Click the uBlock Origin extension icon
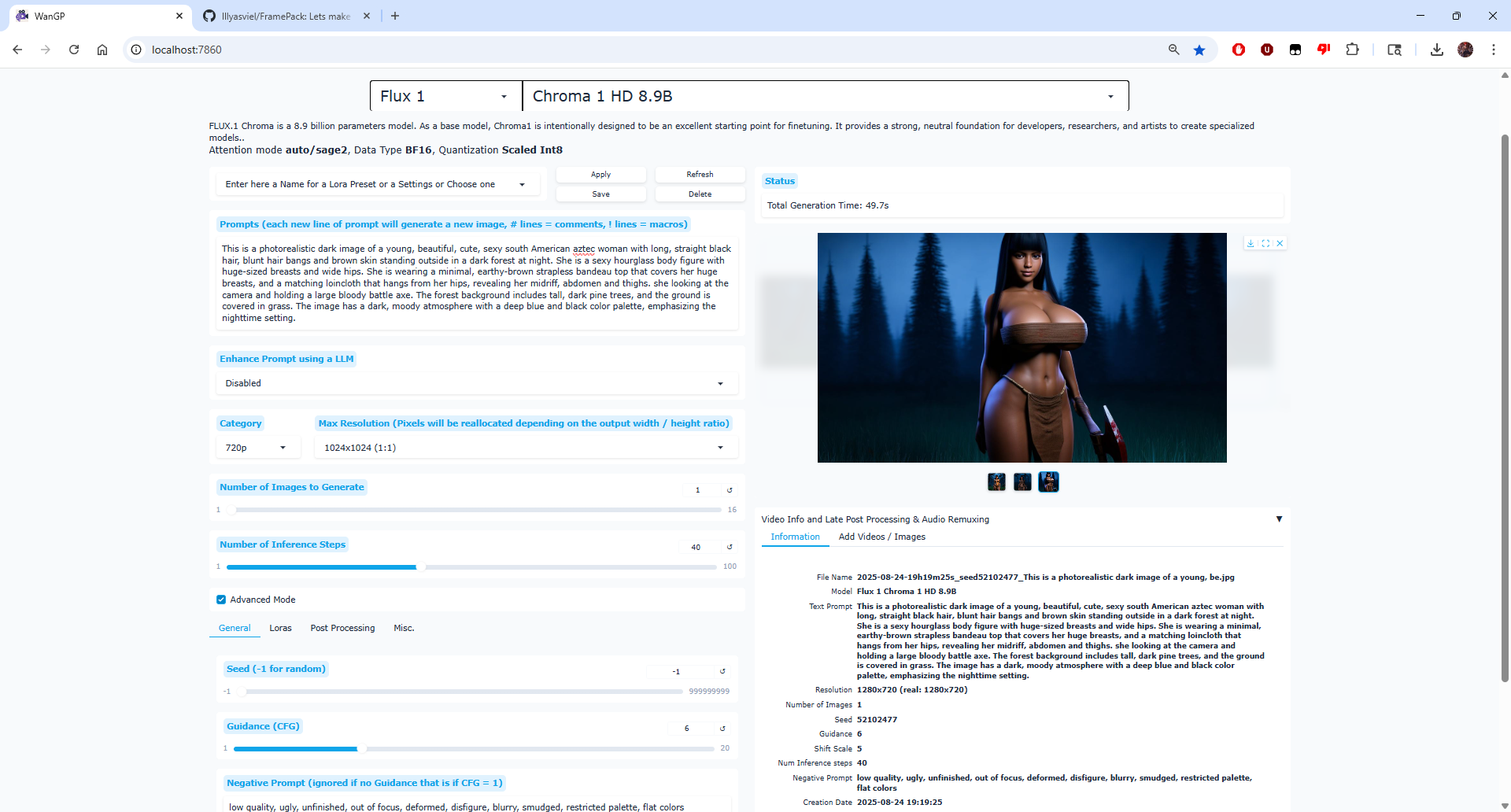The image size is (1511, 812). tap(1267, 50)
